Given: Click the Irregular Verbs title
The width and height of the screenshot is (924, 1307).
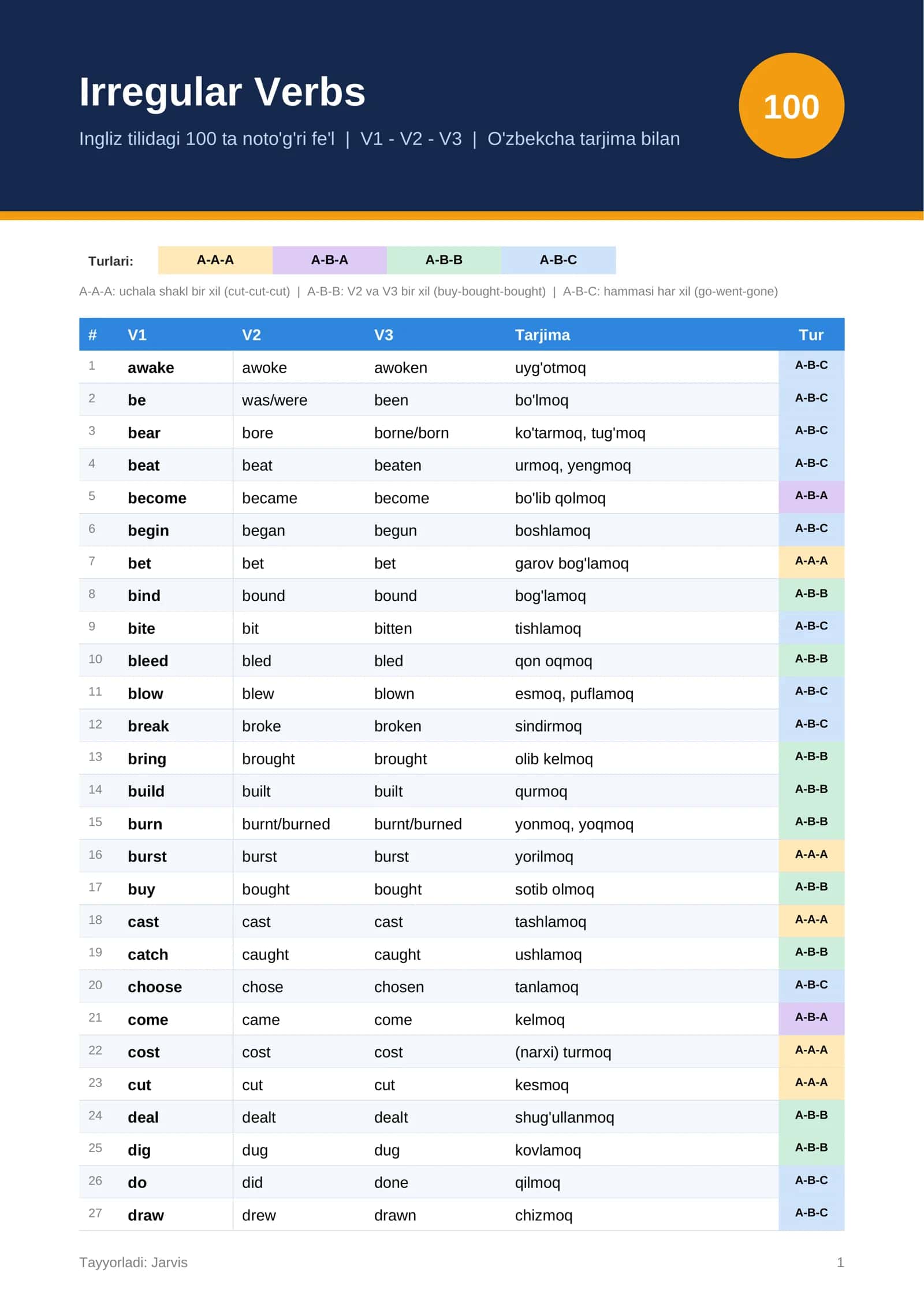Looking at the screenshot, I should 222,92.
